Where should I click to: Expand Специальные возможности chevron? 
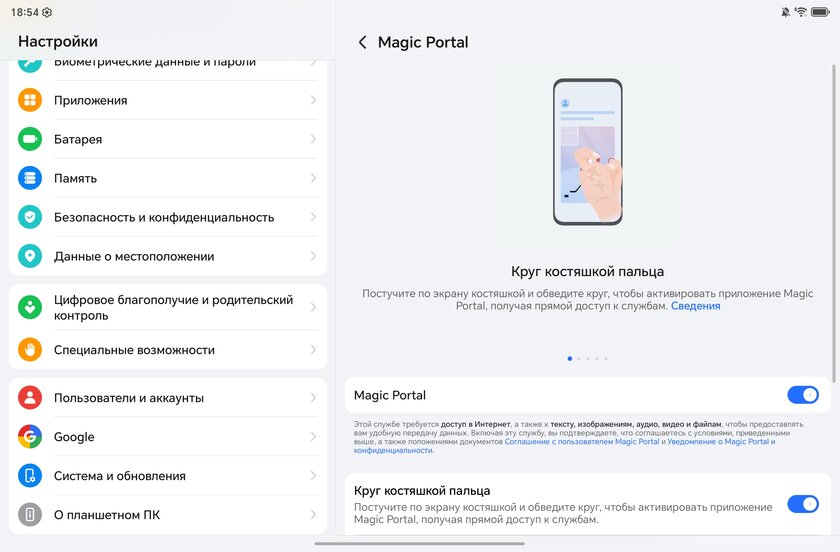click(x=313, y=349)
